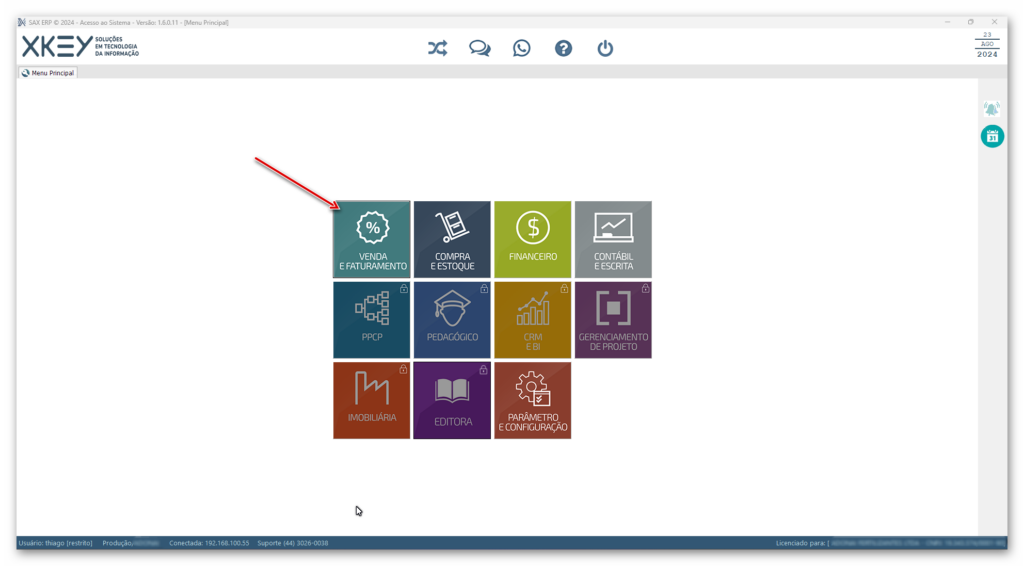Open the Contábil e Escrita module
The image size is (1024, 566).
(613, 239)
